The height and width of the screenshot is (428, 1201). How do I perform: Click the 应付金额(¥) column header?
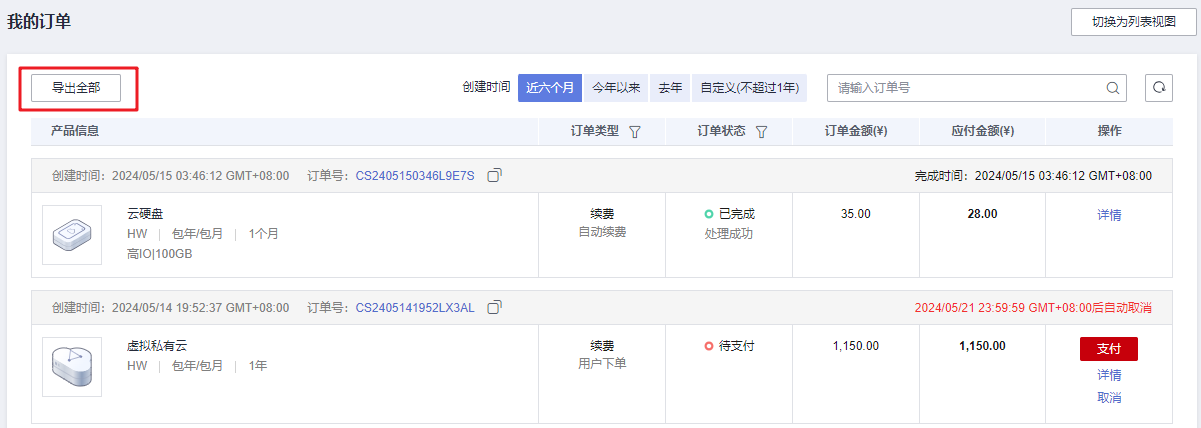pos(983,131)
